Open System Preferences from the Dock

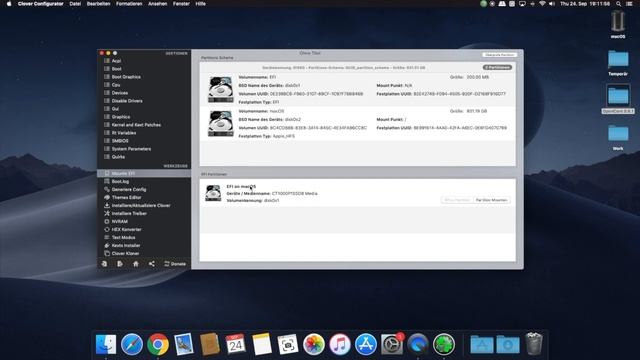(x=392, y=344)
